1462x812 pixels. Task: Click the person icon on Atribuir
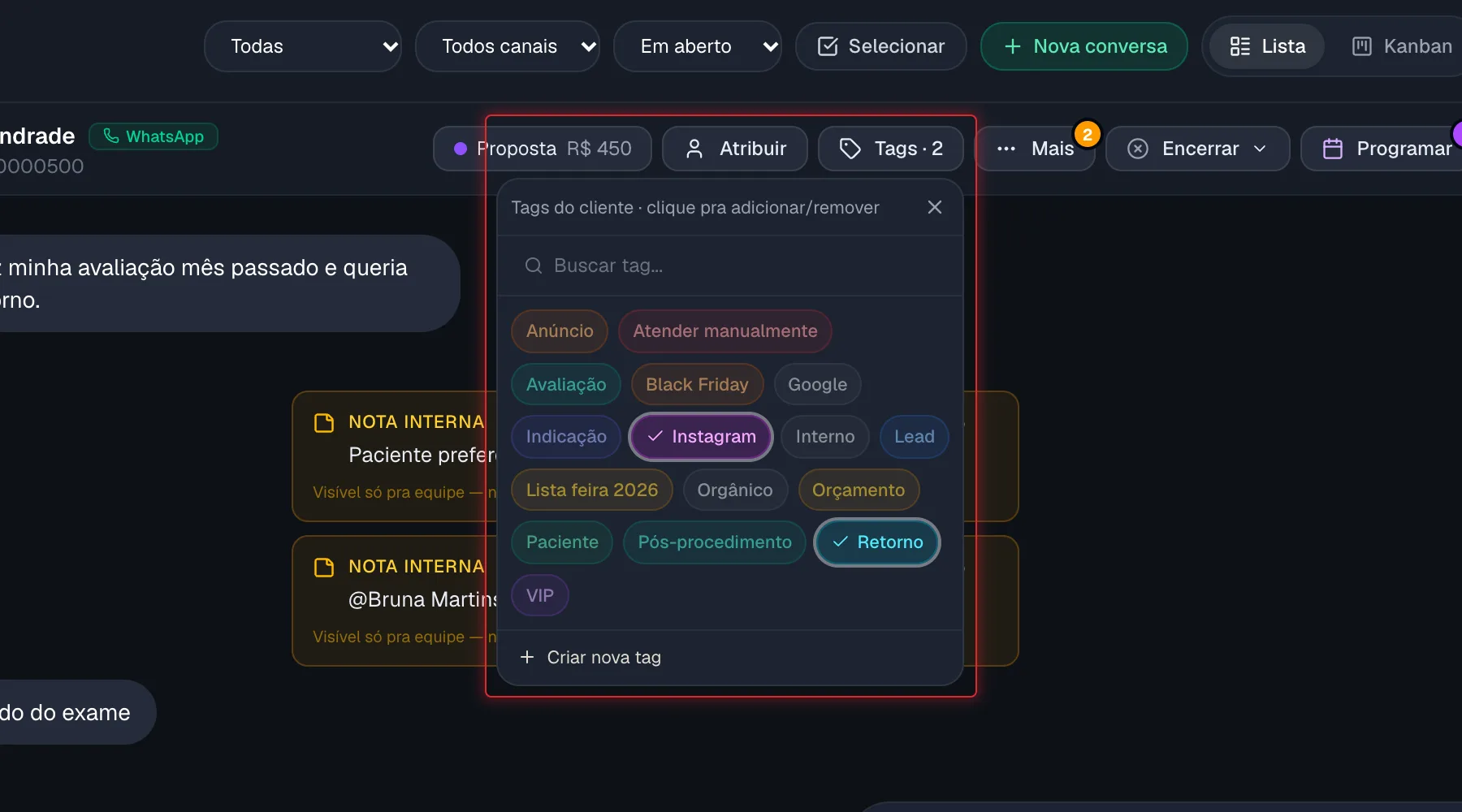coord(694,149)
